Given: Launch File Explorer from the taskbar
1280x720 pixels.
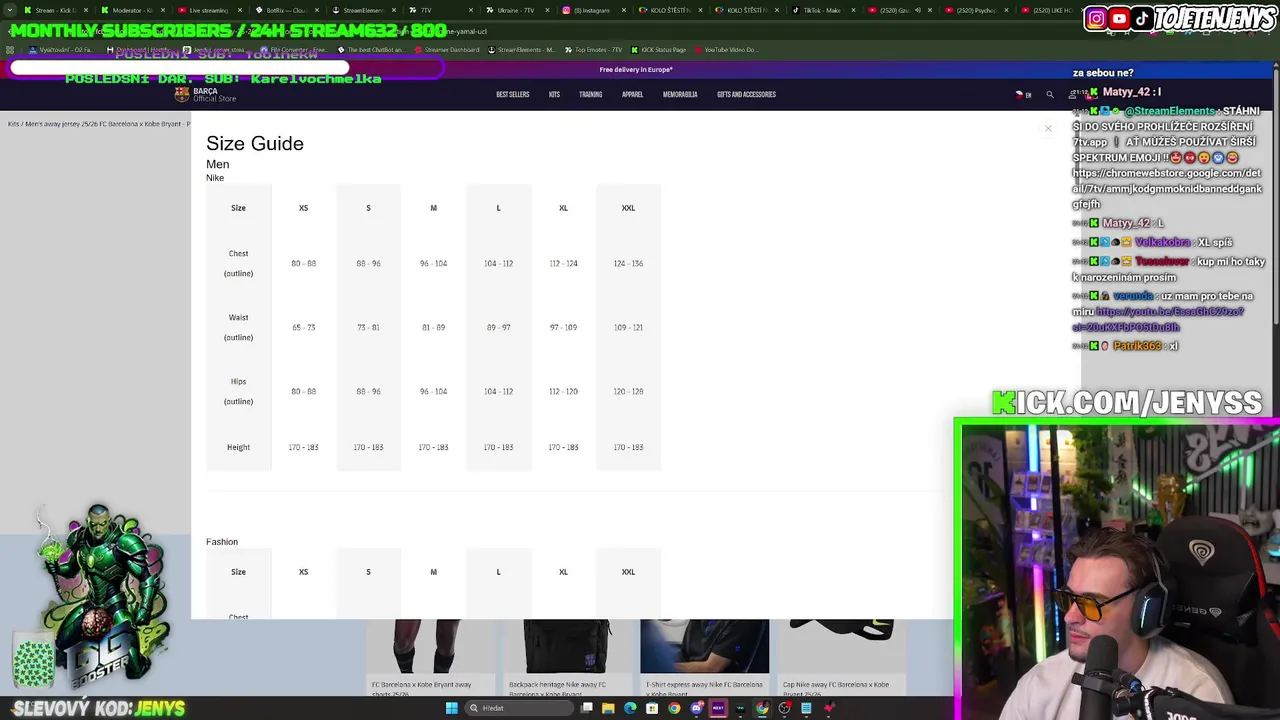Looking at the screenshot, I should 608,708.
